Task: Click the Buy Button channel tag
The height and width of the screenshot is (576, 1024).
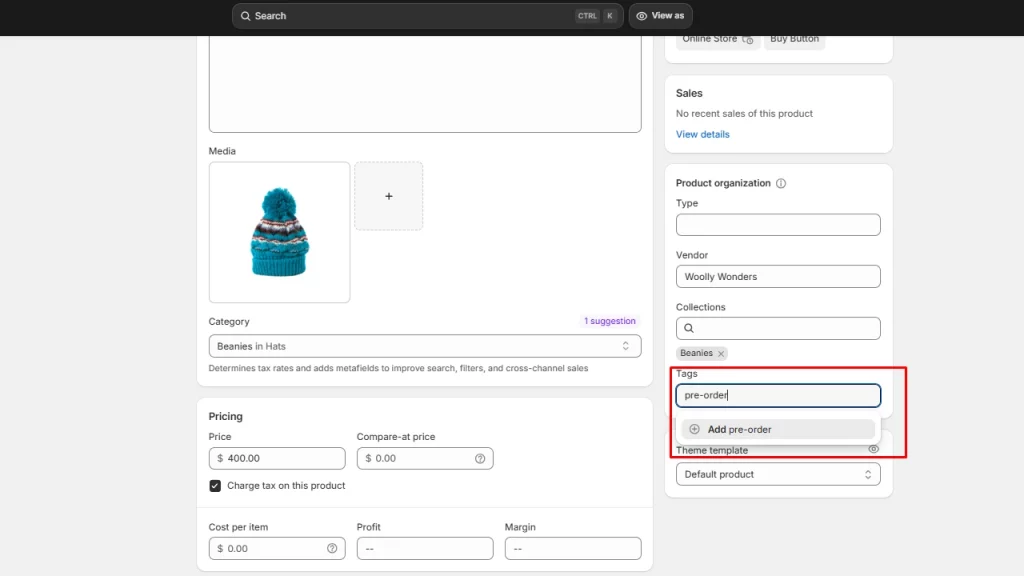Action: click(x=794, y=39)
